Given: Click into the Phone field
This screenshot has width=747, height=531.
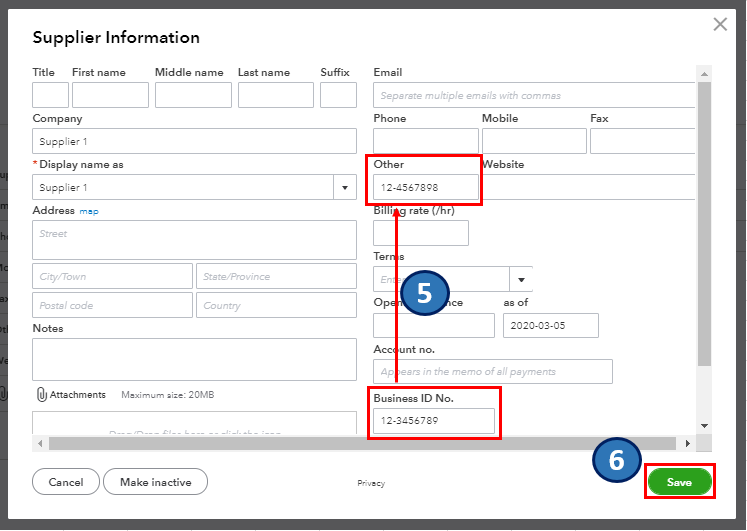Looking at the screenshot, I should click(426, 141).
